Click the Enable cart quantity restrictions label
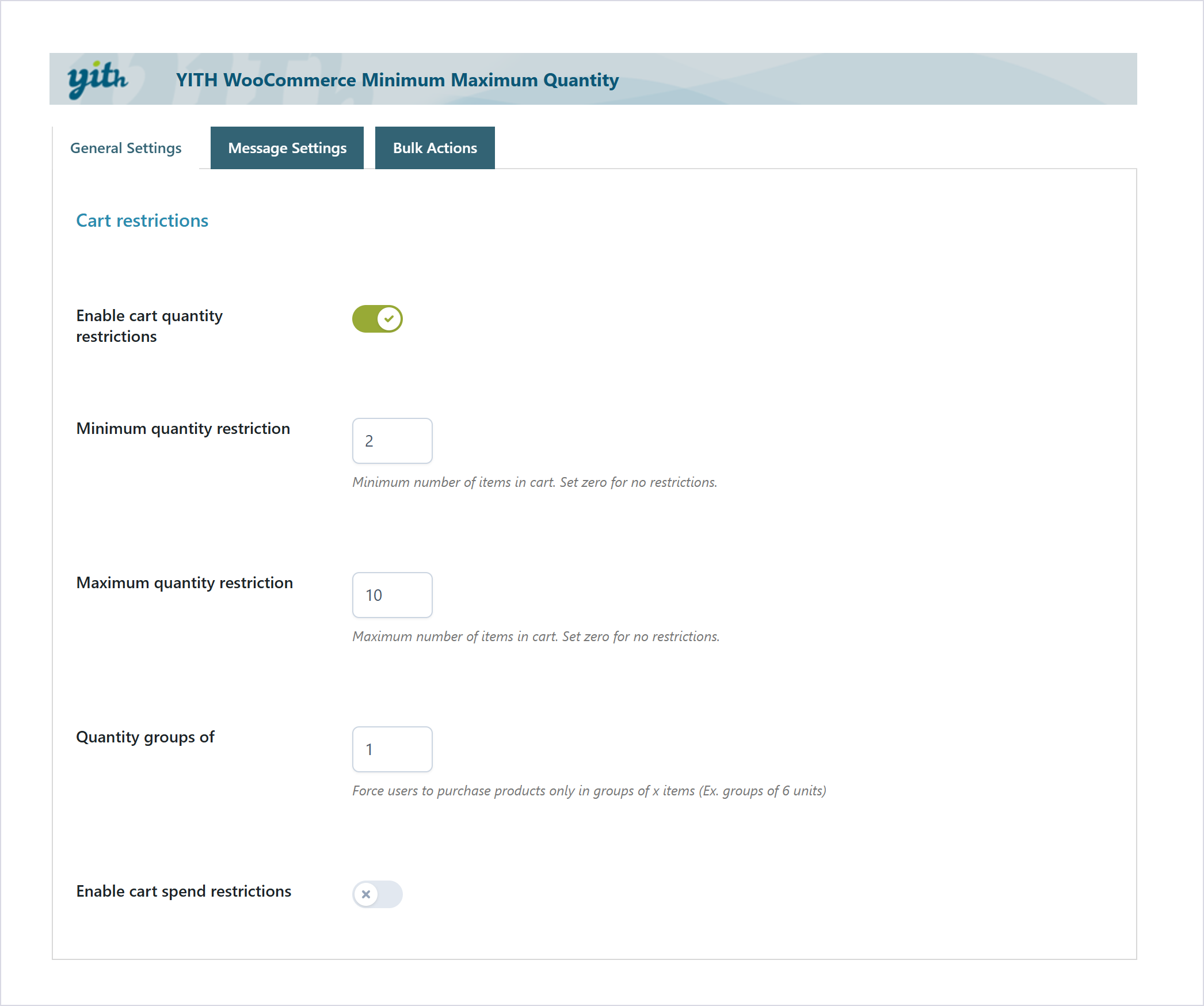Screen dimensions: 1204x1006 (150, 326)
